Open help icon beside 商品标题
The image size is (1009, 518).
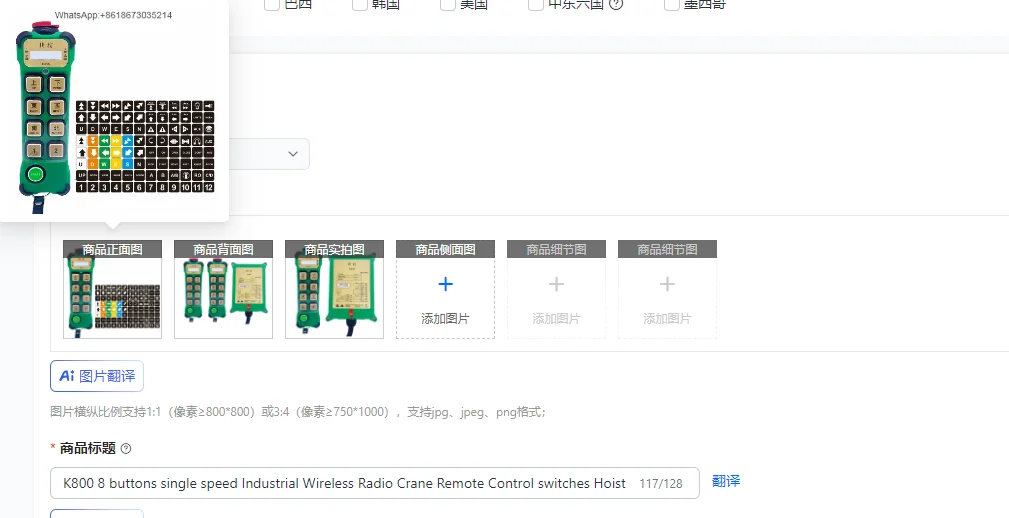coord(126,449)
